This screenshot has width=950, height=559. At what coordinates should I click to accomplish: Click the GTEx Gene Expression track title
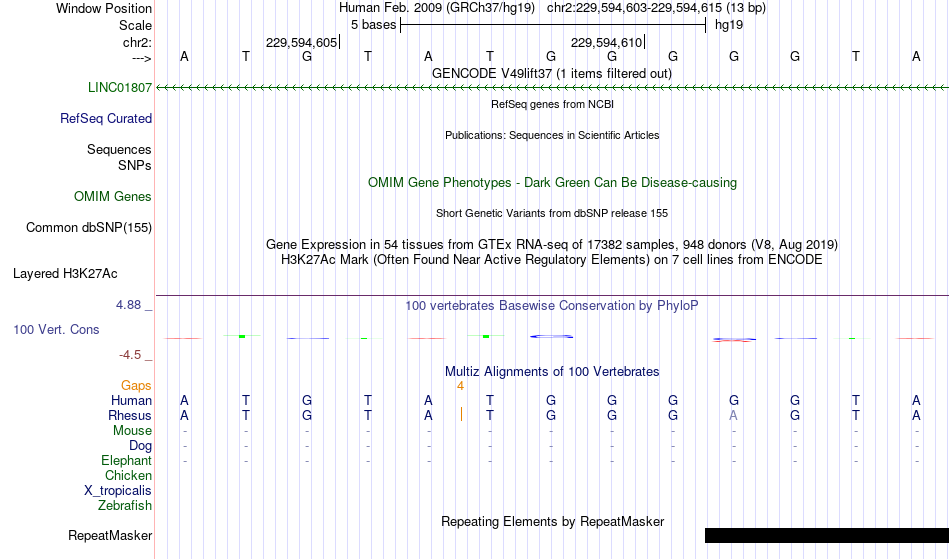coord(552,245)
